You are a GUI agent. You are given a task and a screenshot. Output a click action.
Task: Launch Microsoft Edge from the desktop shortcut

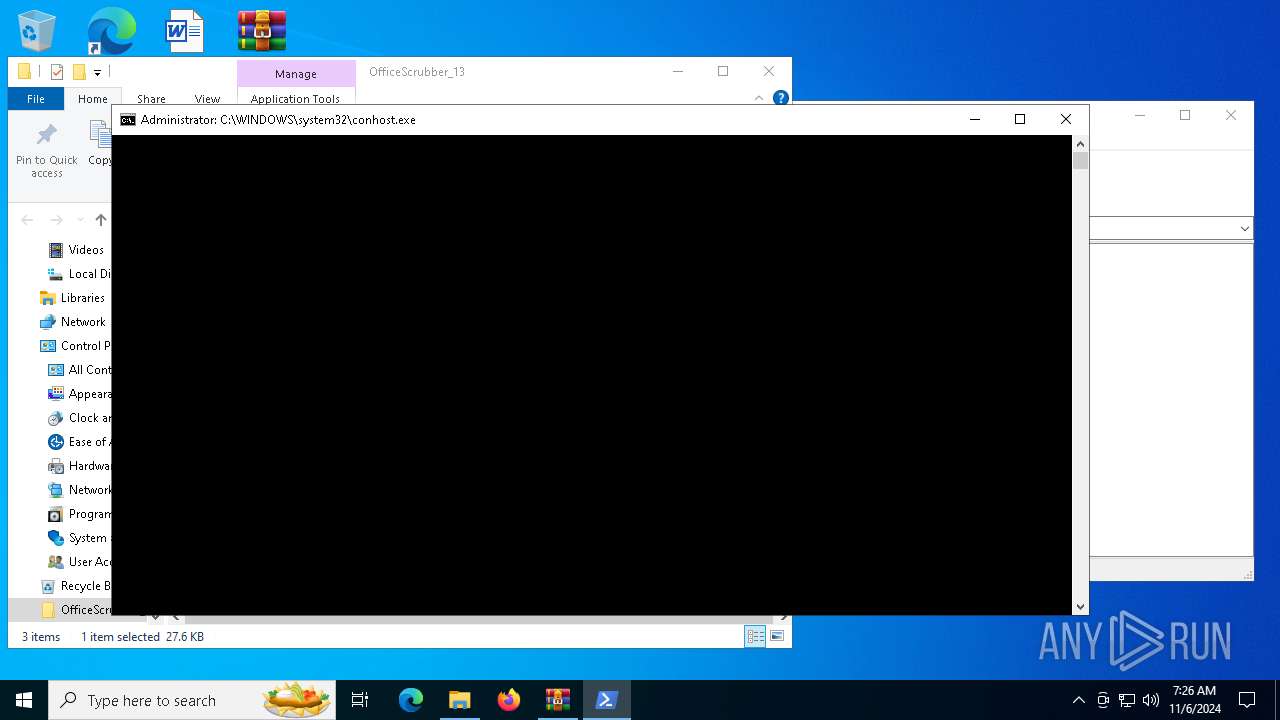111,31
